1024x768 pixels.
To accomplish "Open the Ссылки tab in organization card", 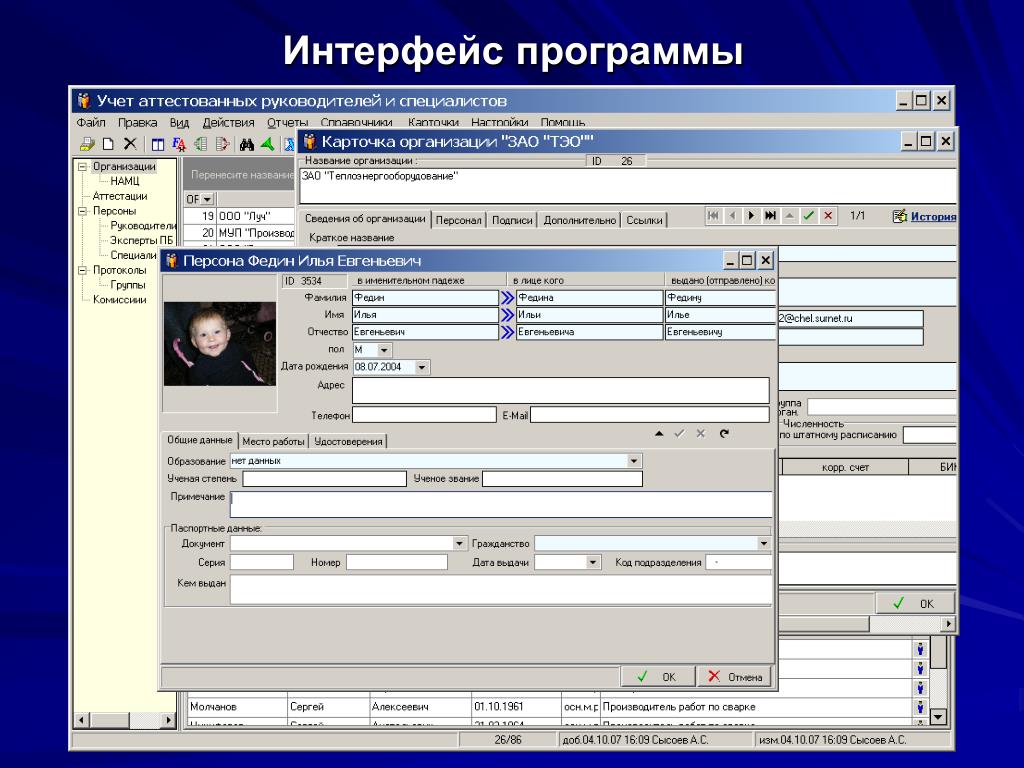I will [644, 220].
